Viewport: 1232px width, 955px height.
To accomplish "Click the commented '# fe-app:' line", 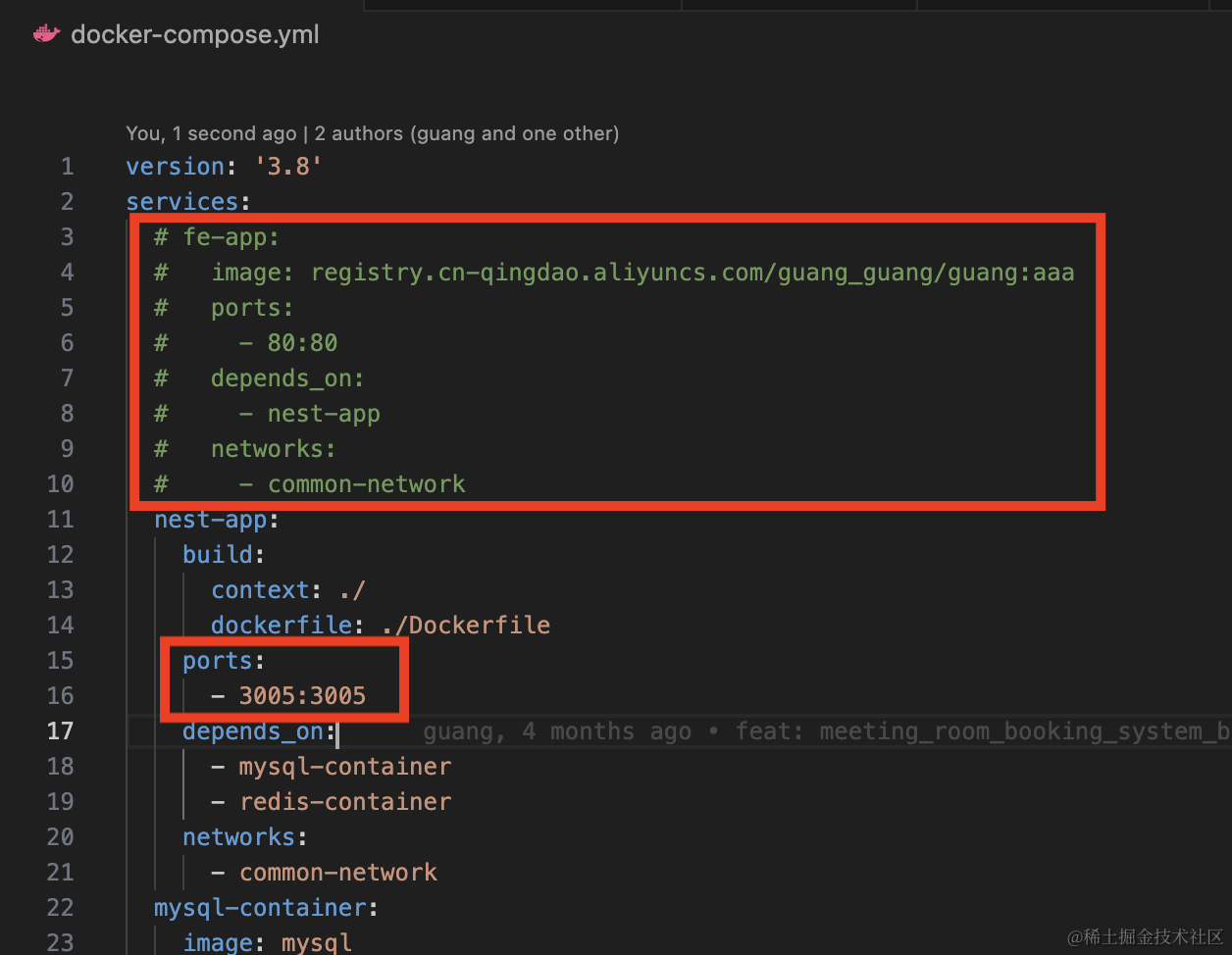I will point(218,237).
